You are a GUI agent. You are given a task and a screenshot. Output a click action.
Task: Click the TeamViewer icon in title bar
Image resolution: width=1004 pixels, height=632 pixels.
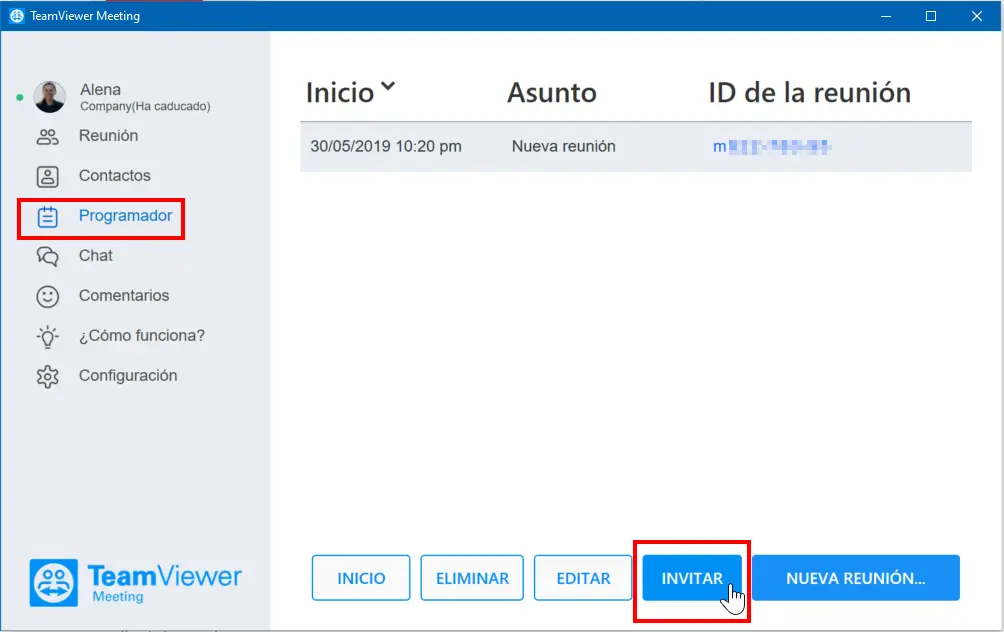coord(17,16)
